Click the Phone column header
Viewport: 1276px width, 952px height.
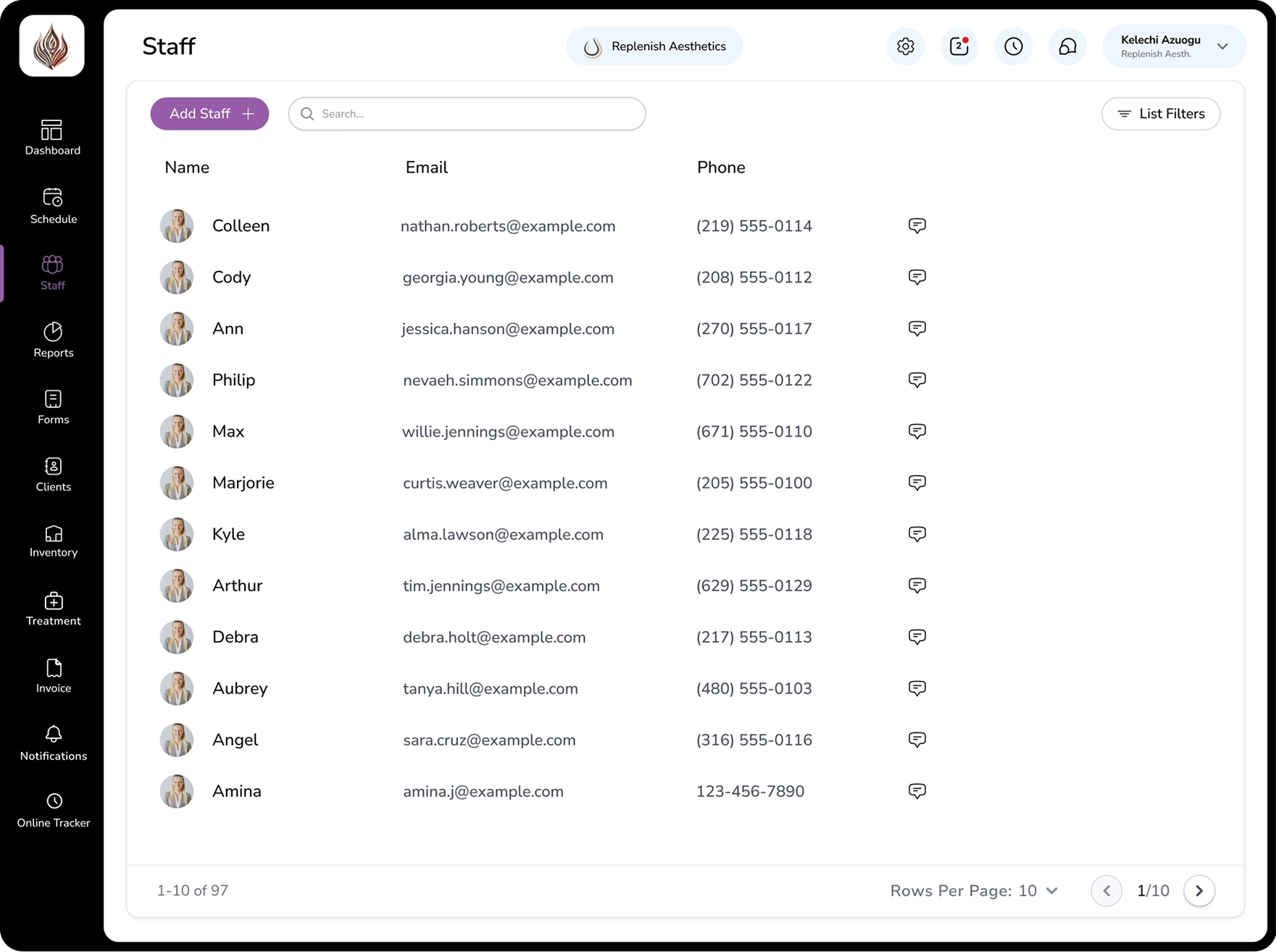721,167
